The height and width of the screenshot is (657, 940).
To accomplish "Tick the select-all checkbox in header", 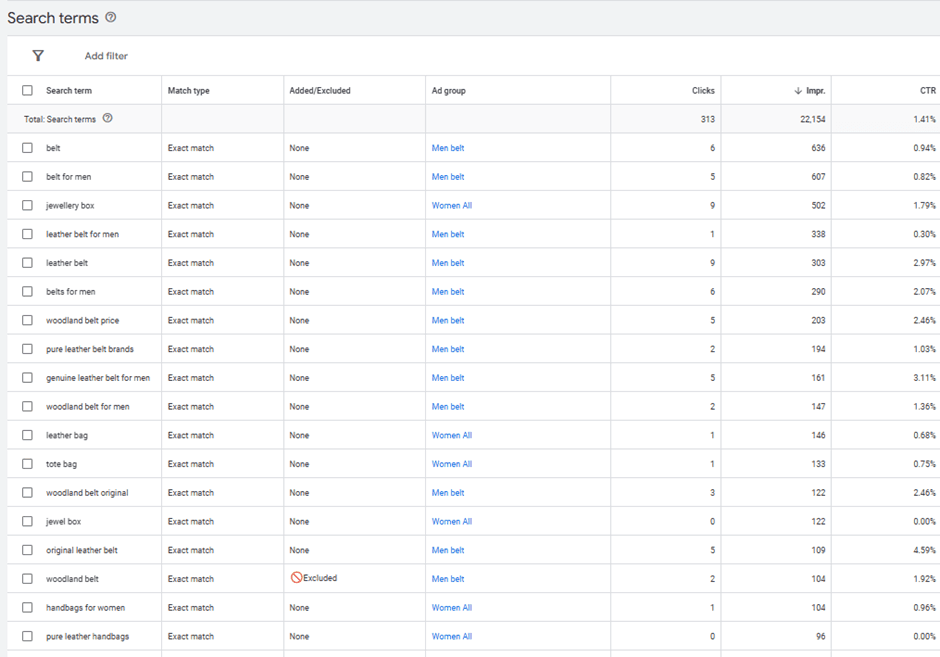I will coord(27,91).
